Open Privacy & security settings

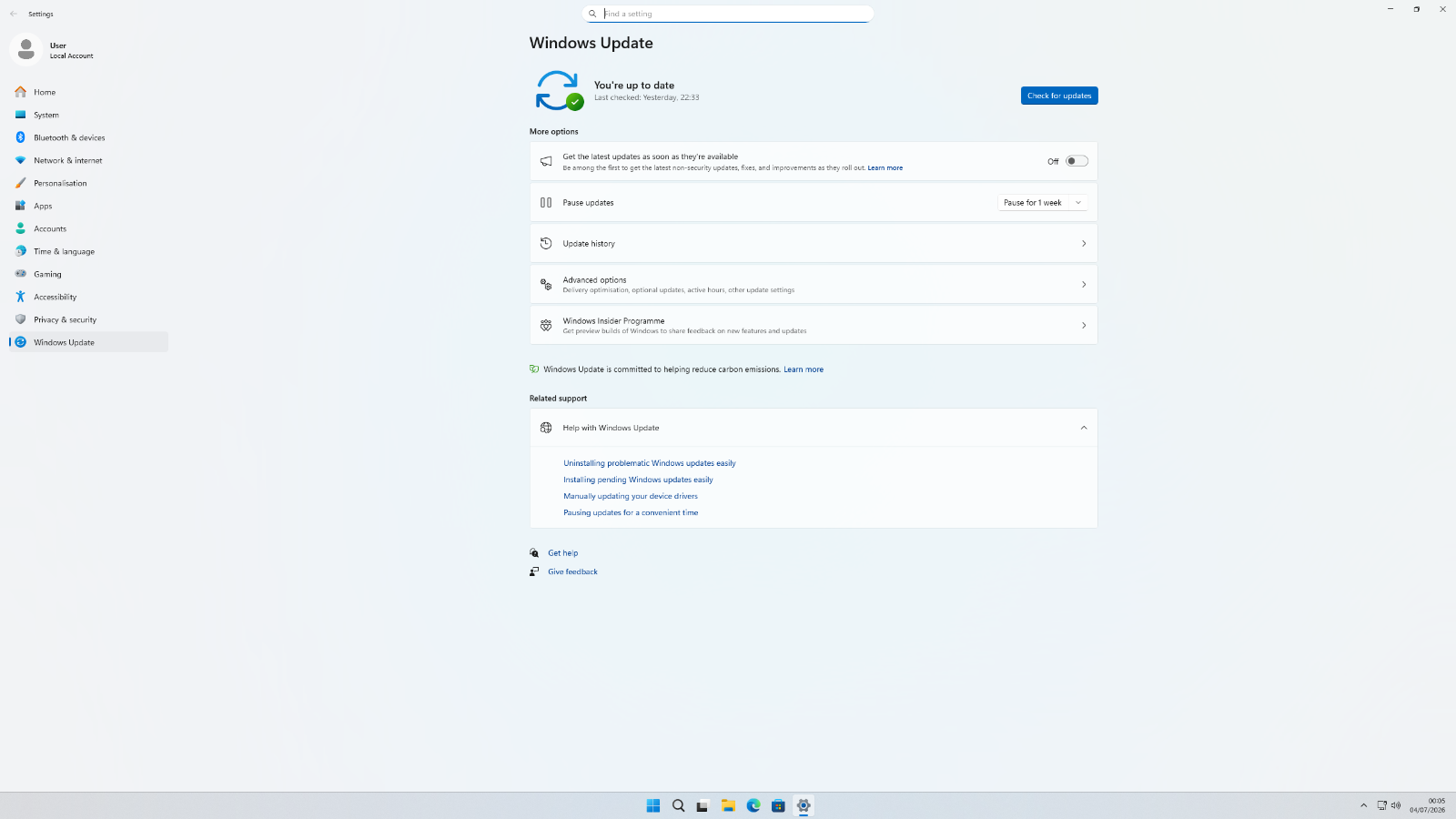(x=88, y=319)
